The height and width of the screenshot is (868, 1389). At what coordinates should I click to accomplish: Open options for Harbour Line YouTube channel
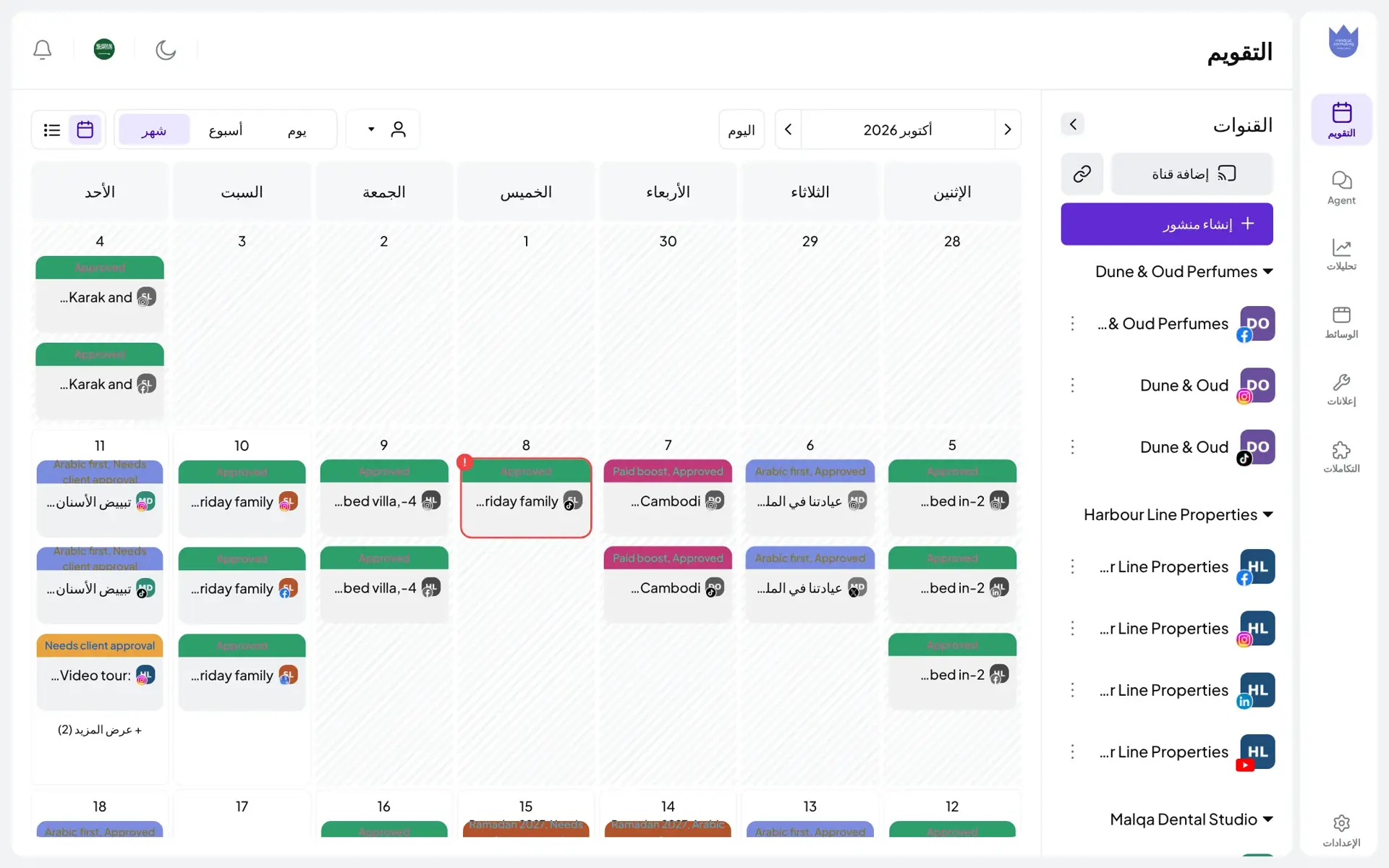click(1073, 752)
